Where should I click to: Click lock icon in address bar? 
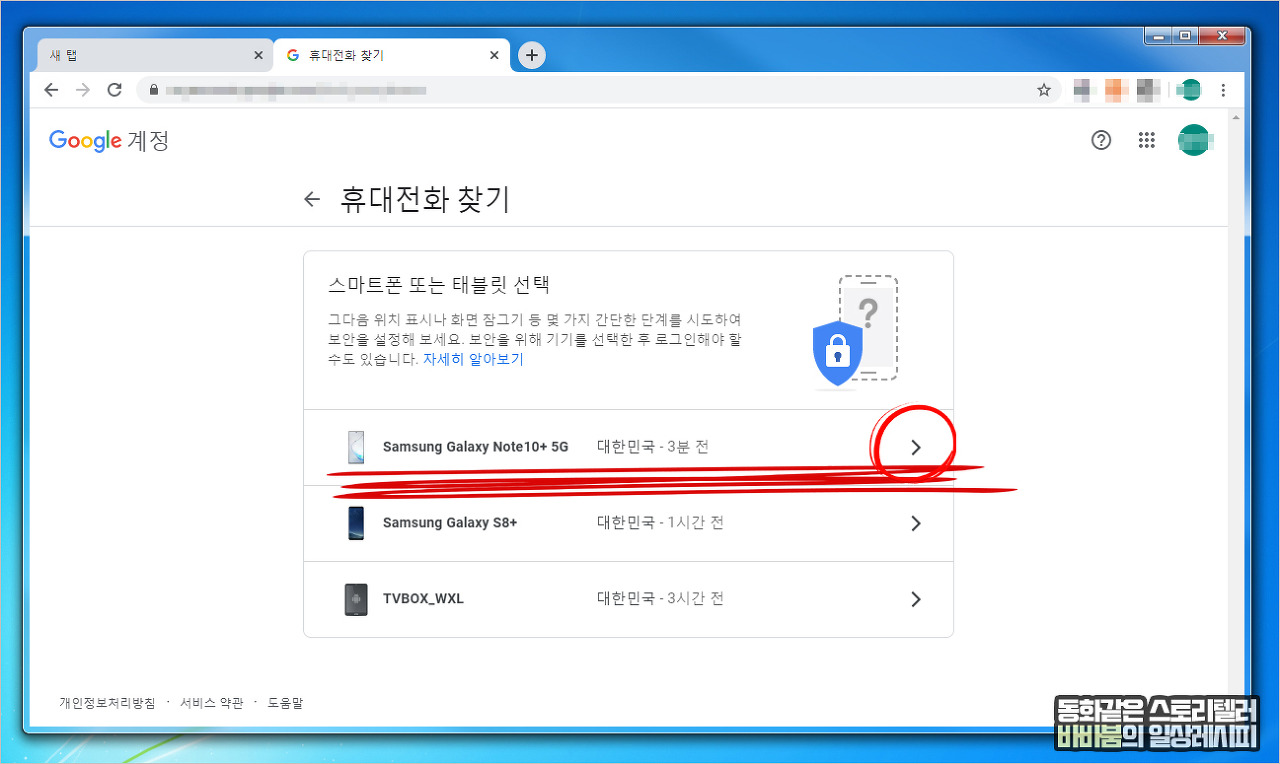click(153, 90)
